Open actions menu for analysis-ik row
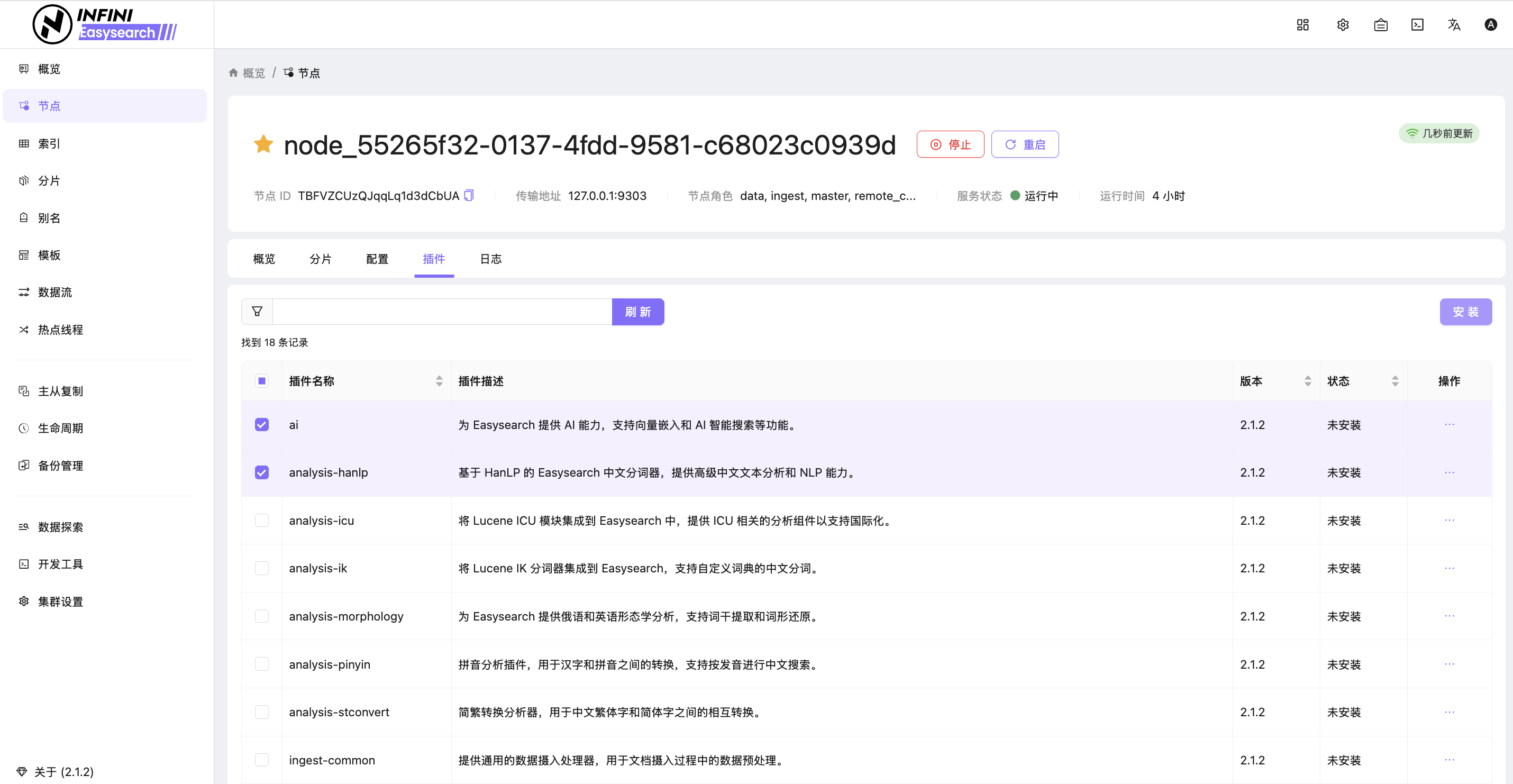The image size is (1513, 784). (x=1449, y=568)
